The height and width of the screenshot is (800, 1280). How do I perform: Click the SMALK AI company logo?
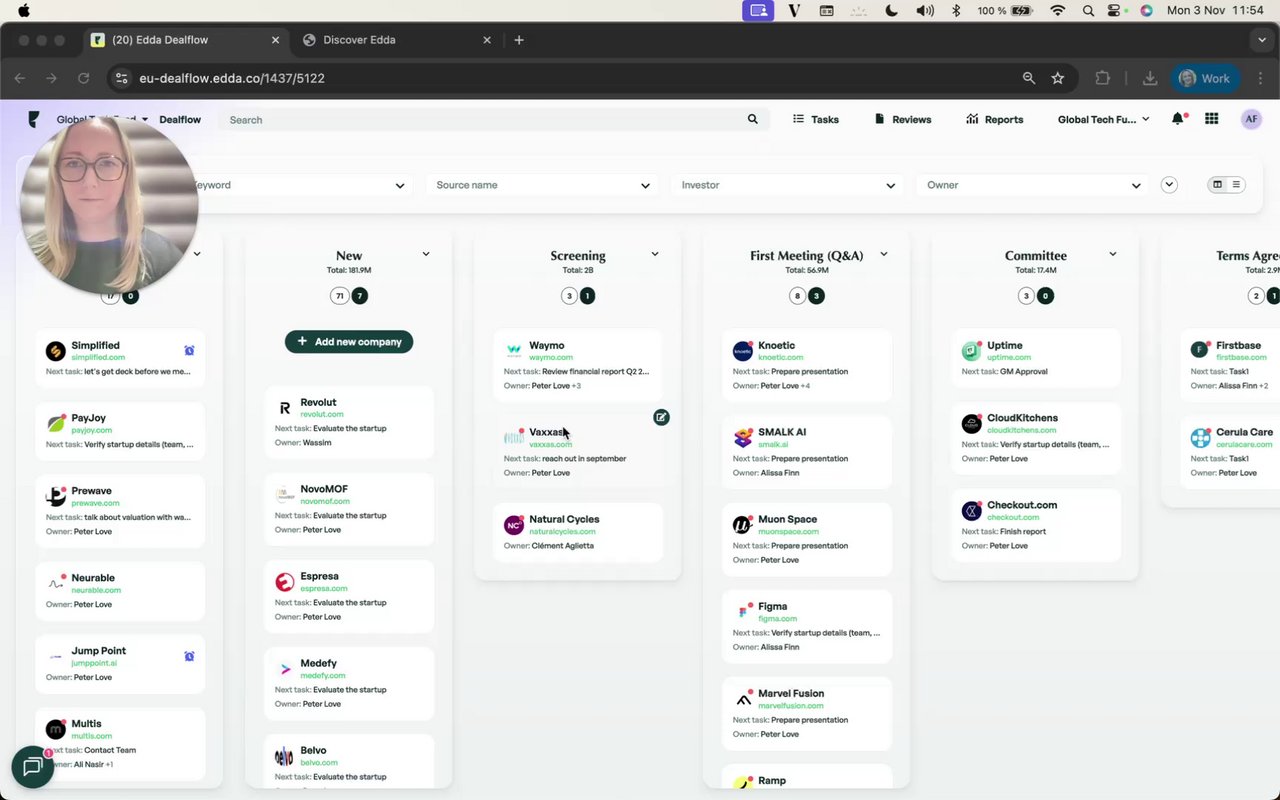pyautogui.click(x=743, y=438)
